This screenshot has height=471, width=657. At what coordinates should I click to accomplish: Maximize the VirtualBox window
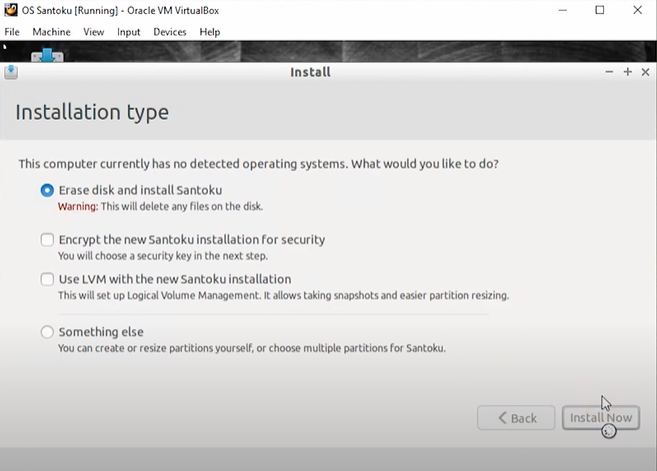[600, 10]
